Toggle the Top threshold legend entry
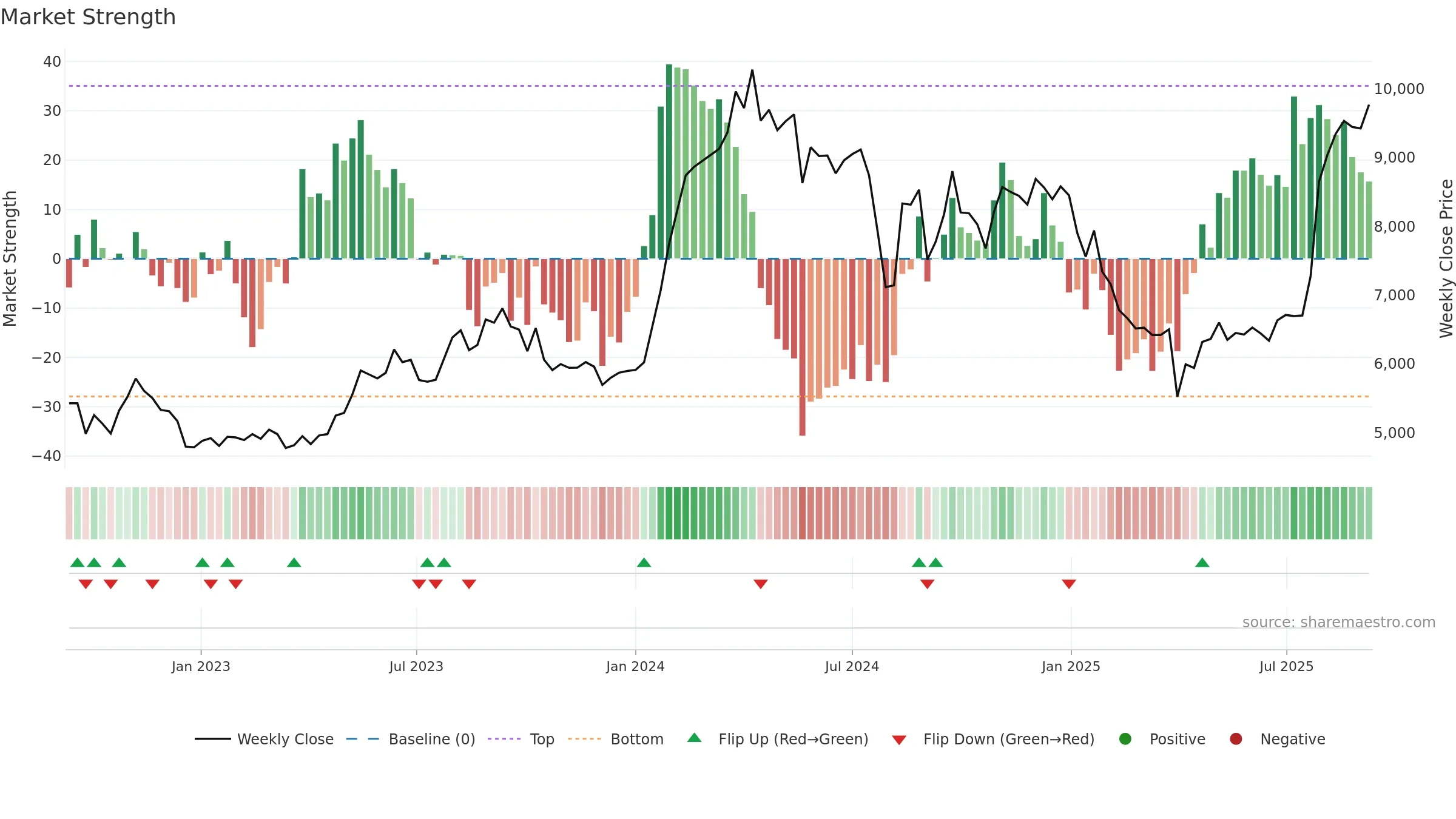The height and width of the screenshot is (819, 1456). tap(521, 739)
